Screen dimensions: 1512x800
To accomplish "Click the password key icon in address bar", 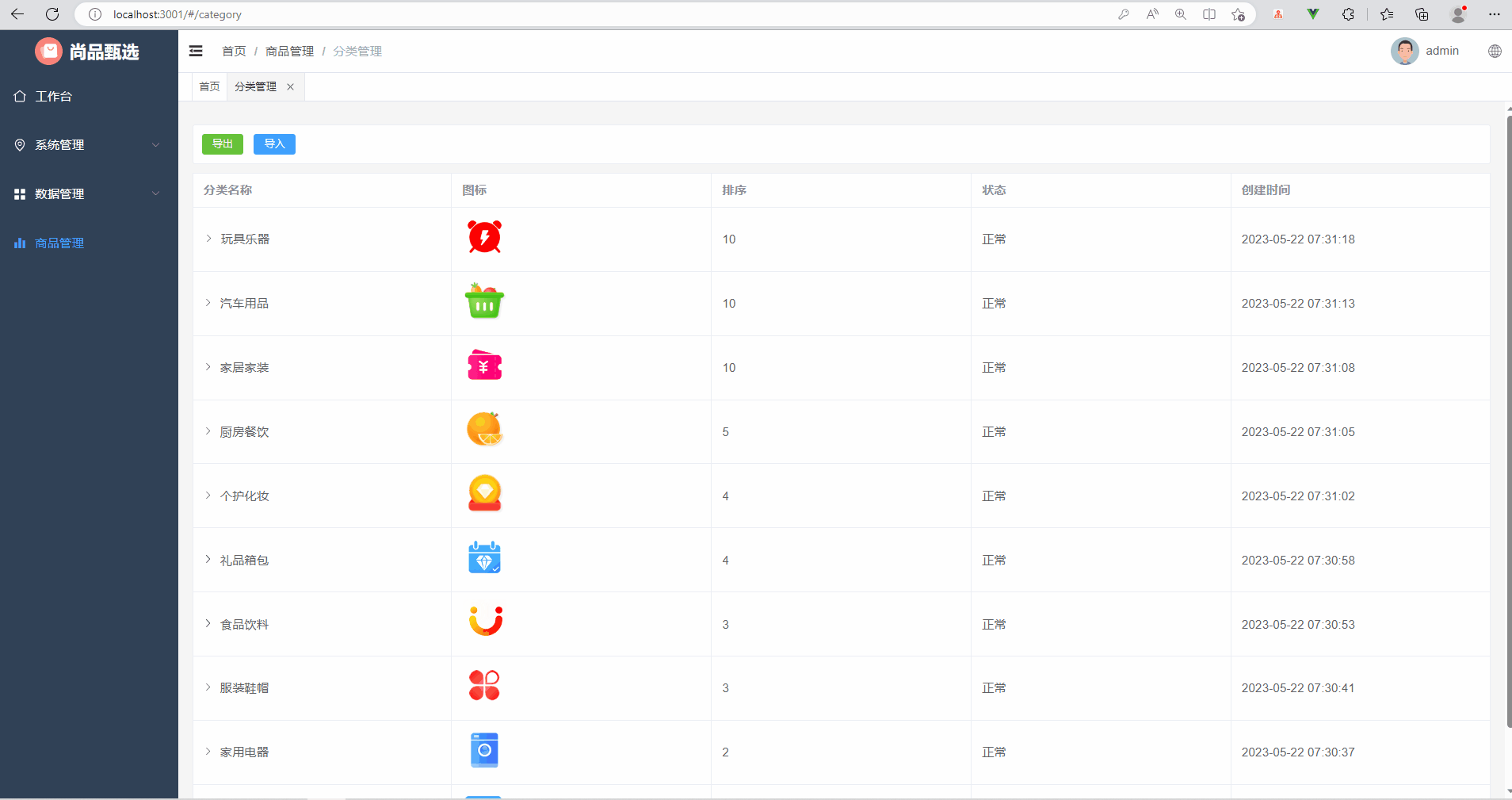I will (x=1124, y=14).
